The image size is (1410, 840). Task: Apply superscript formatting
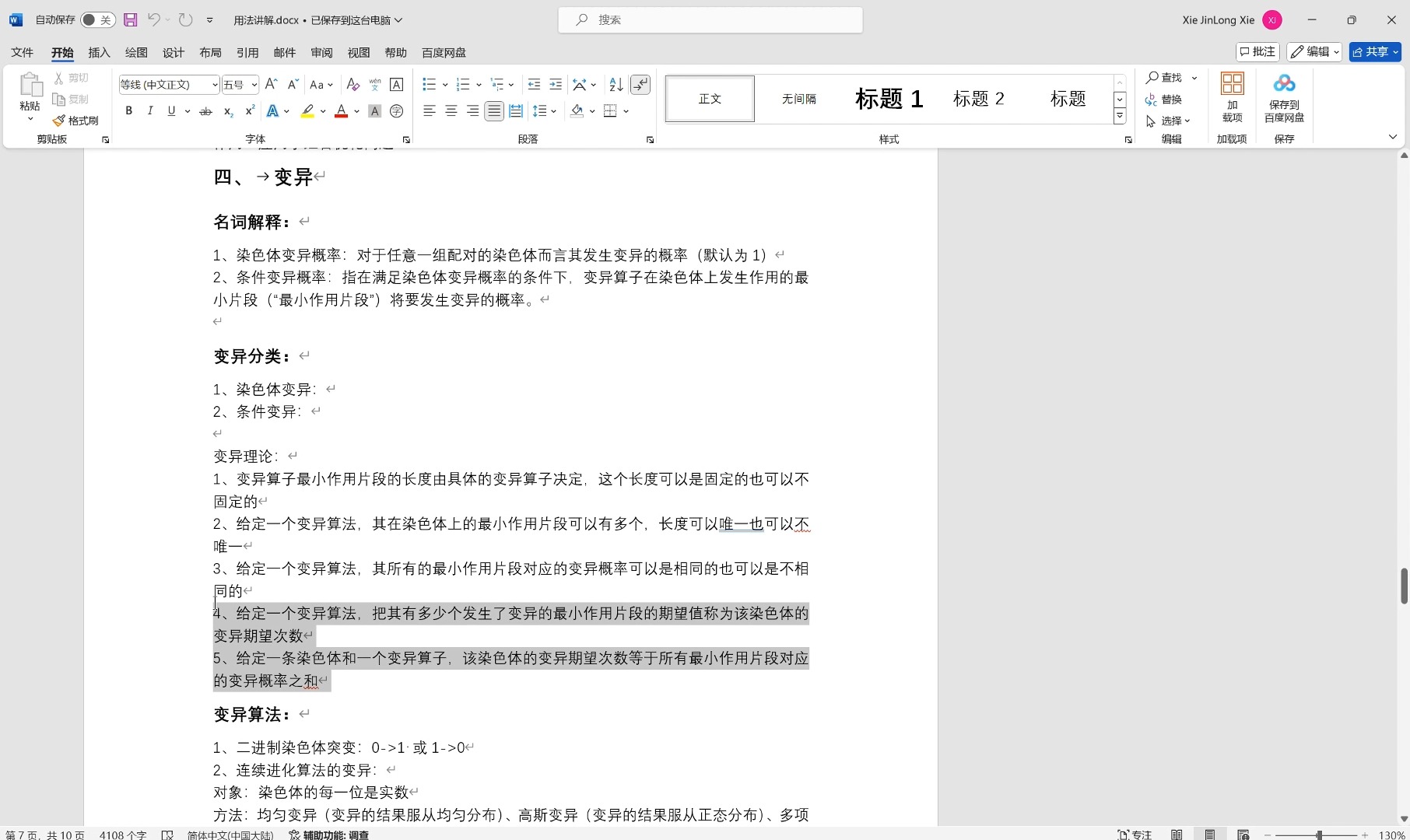250,111
